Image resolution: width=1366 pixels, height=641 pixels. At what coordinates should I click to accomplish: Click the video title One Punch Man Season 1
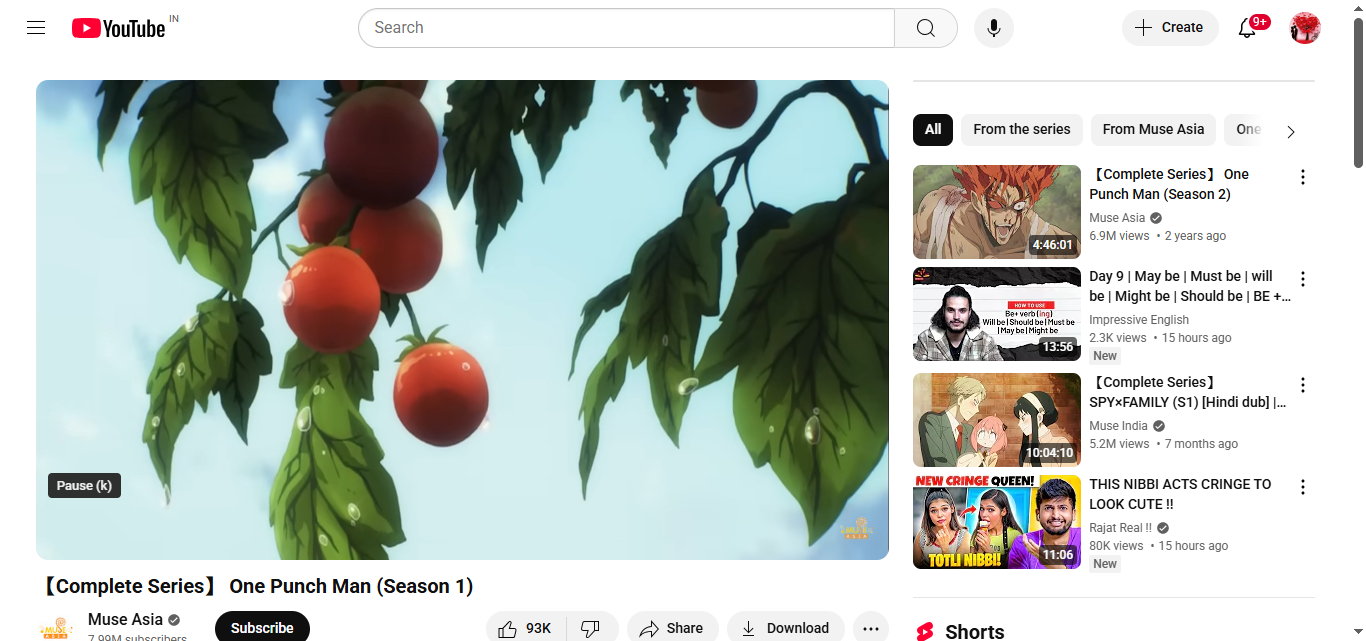click(255, 586)
